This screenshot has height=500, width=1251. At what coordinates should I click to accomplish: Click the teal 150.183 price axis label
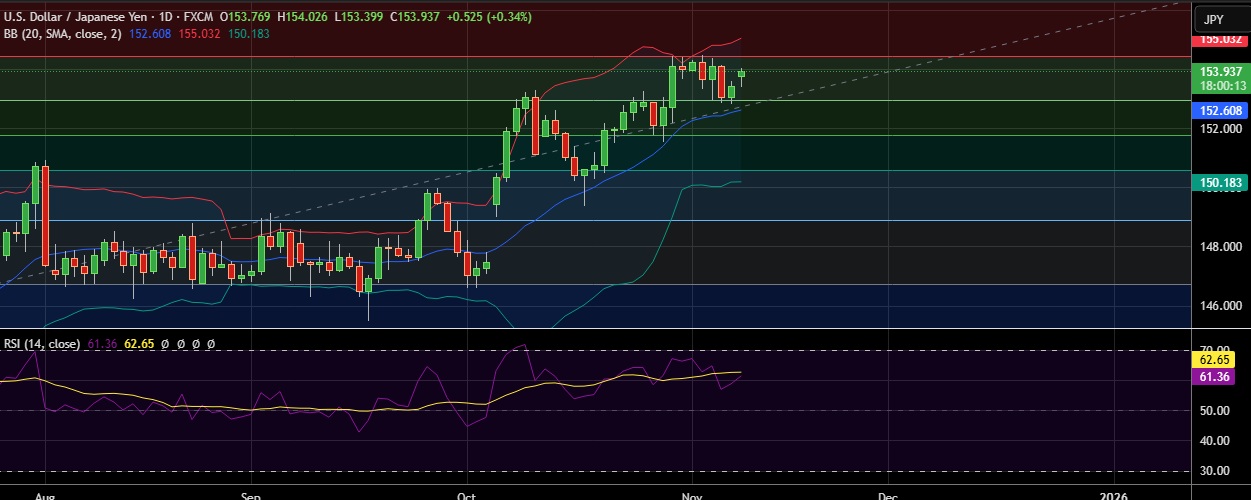coord(1221,183)
